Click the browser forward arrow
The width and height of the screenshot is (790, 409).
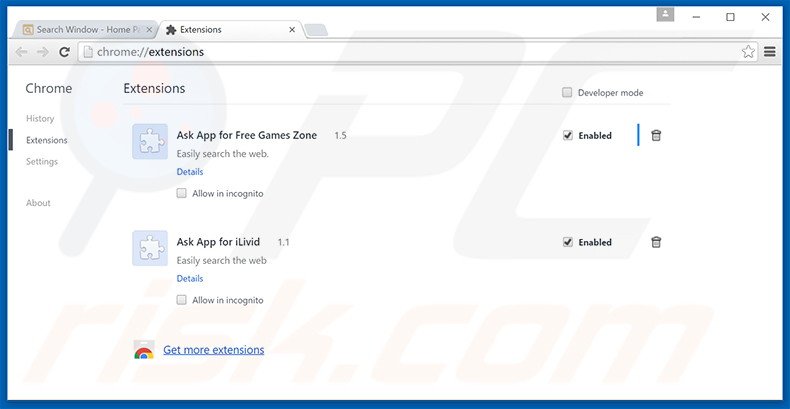pyautogui.click(x=43, y=52)
